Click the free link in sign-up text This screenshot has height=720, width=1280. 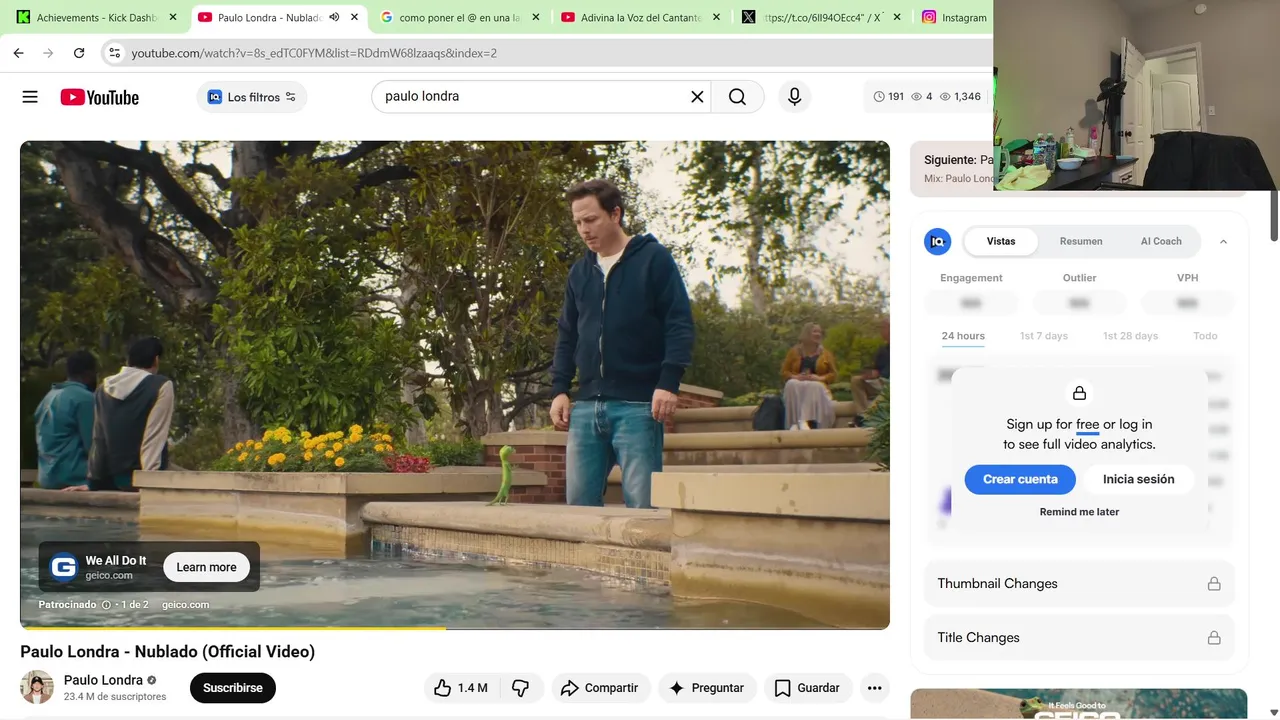pyautogui.click(x=1087, y=425)
